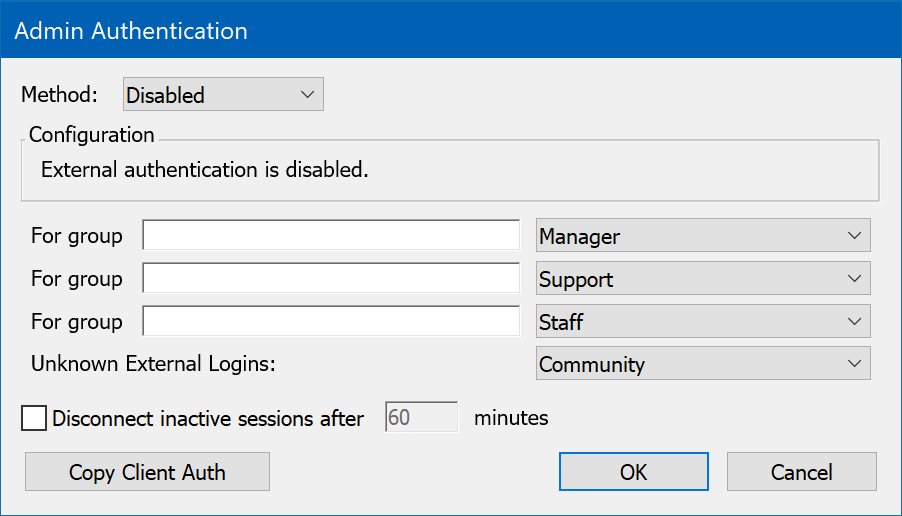Expand the Staff role dropdown

coord(703,323)
